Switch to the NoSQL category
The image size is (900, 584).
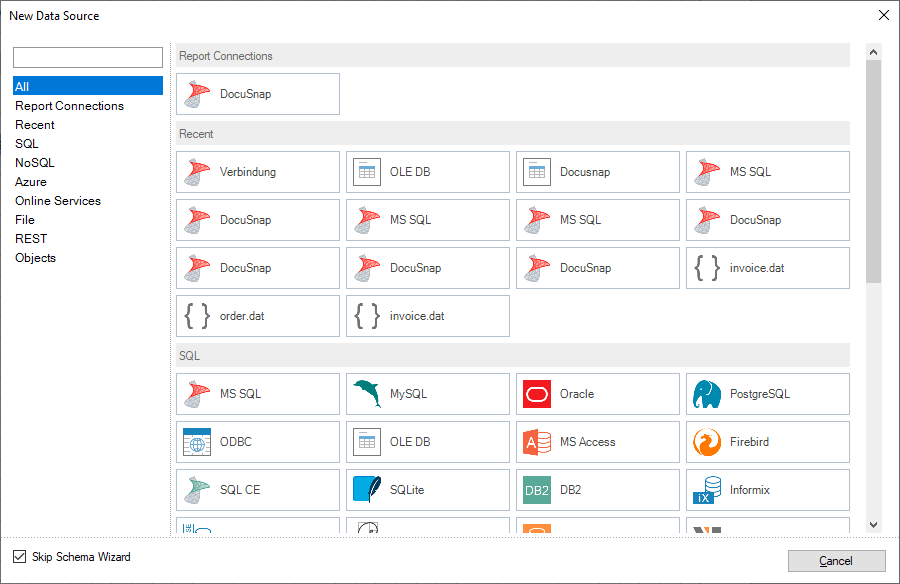click(x=34, y=162)
